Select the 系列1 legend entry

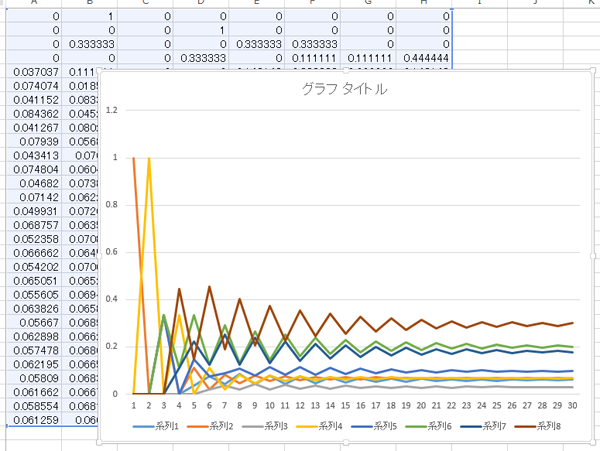[155, 426]
